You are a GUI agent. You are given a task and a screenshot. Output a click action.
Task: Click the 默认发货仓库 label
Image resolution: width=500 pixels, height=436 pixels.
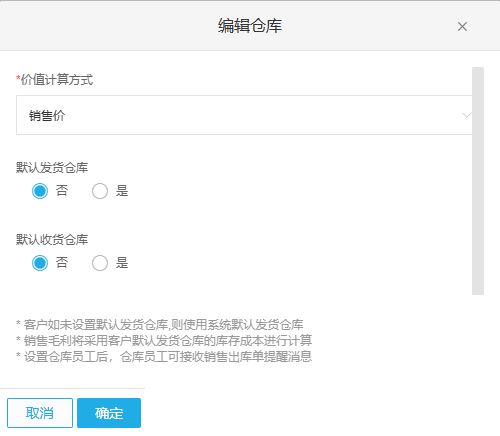[52, 167]
